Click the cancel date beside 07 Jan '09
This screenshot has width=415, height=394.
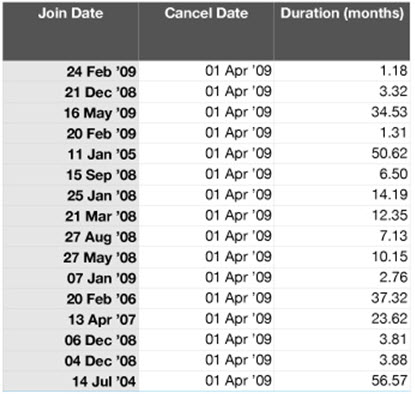pos(238,277)
